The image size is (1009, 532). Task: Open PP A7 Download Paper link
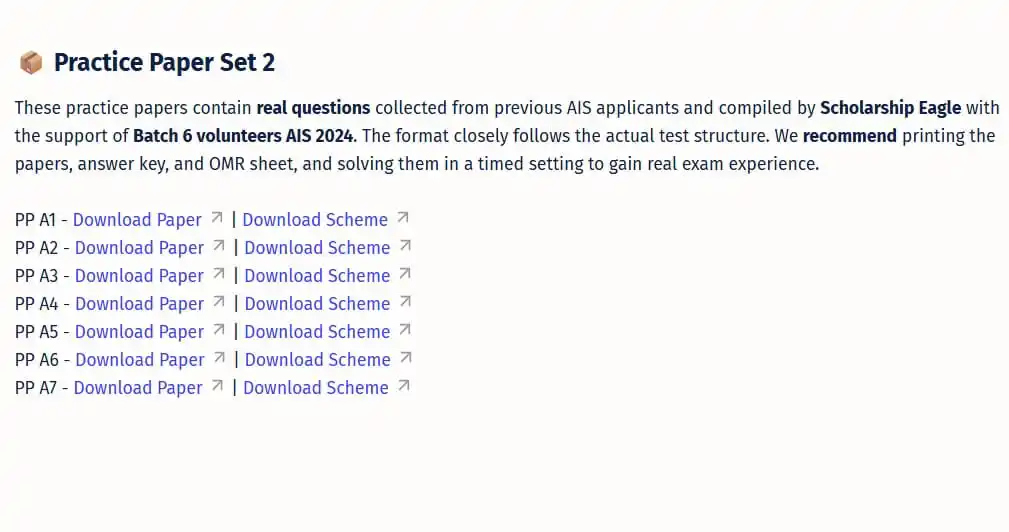coord(137,388)
